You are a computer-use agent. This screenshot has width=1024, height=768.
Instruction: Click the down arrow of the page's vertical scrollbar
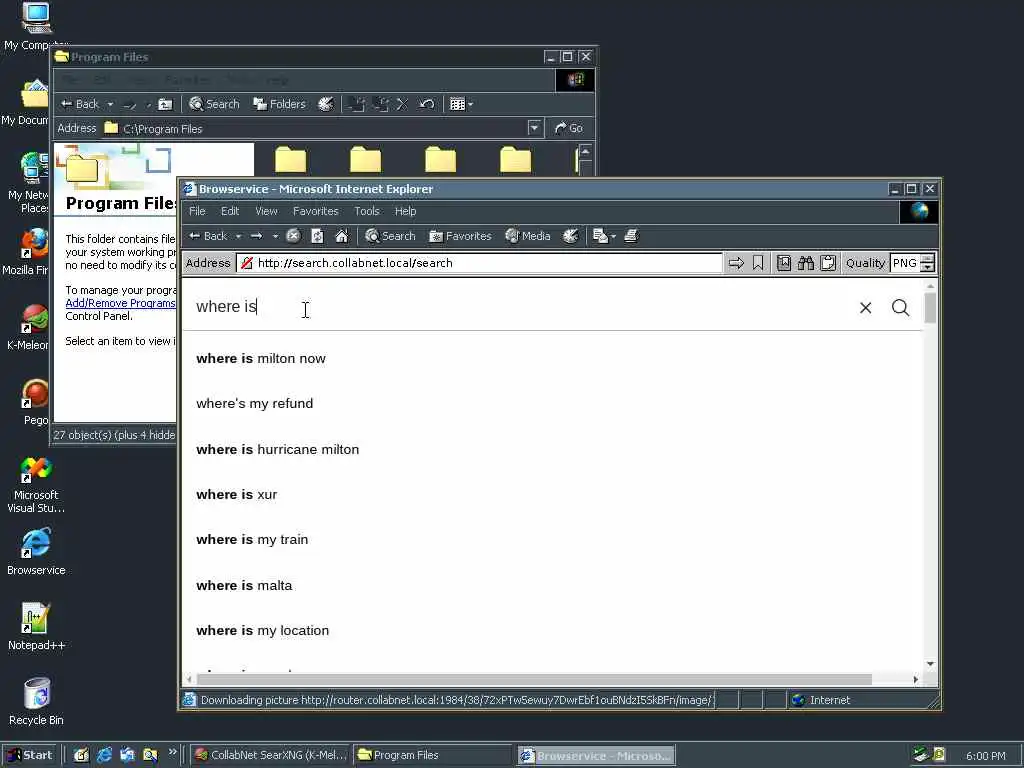coord(931,664)
